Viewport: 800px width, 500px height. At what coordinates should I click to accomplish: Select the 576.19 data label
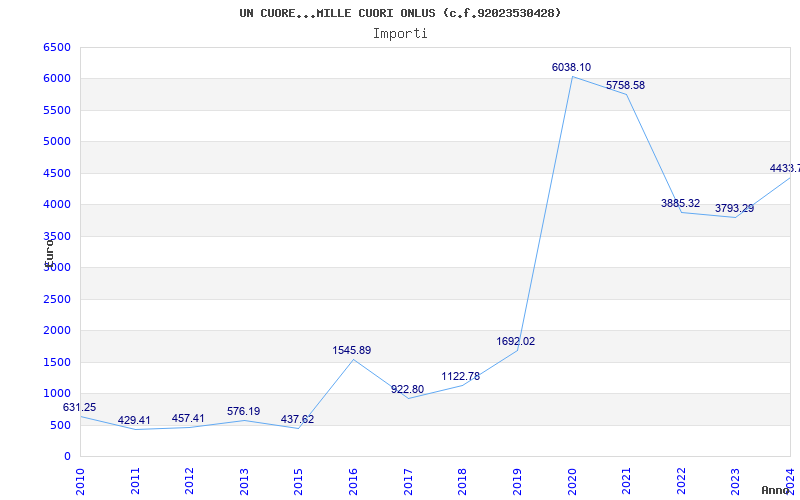tap(243, 411)
